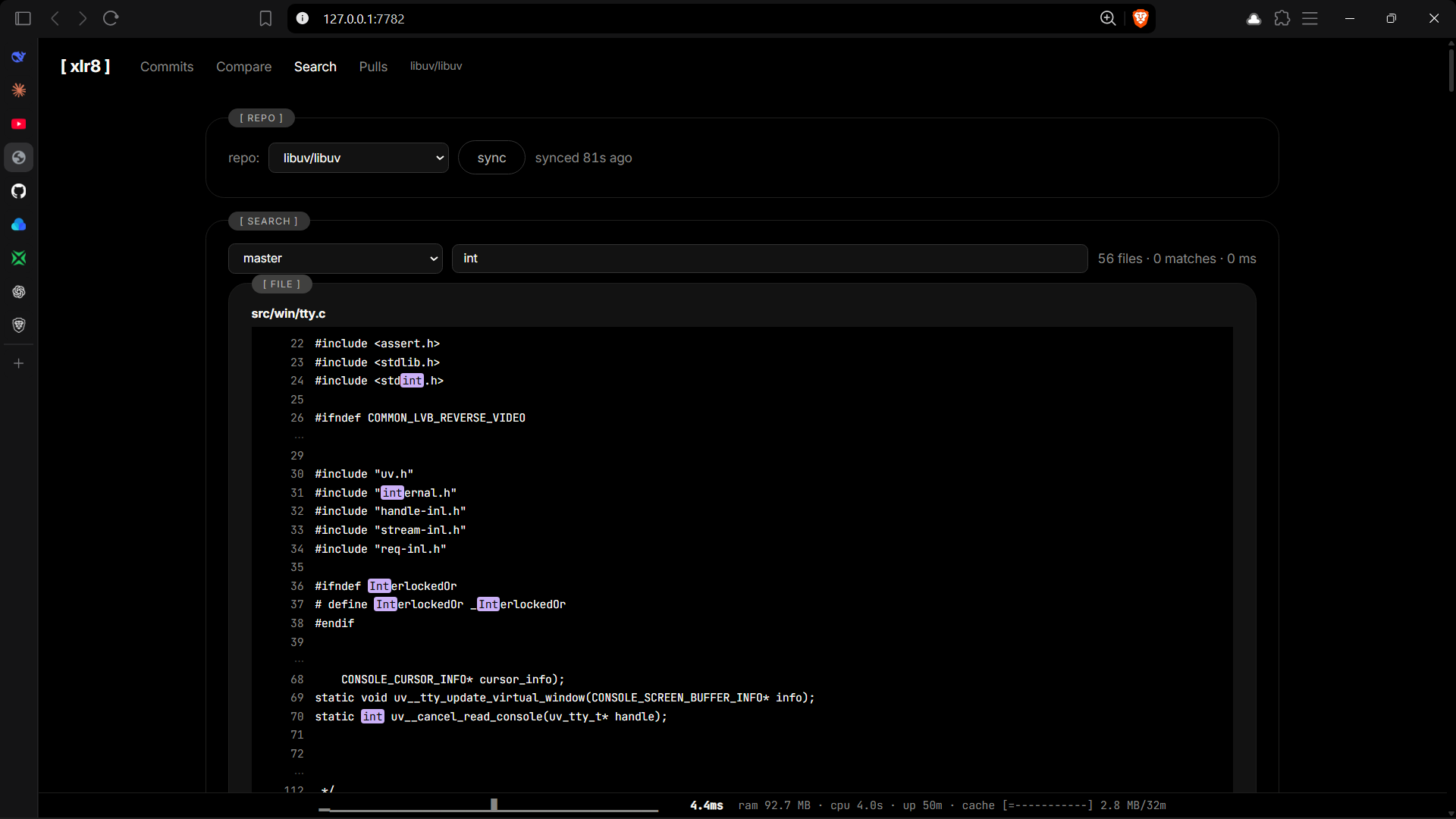1456x819 pixels.
Task: Open the green X sidebar shortcut
Action: tap(19, 258)
